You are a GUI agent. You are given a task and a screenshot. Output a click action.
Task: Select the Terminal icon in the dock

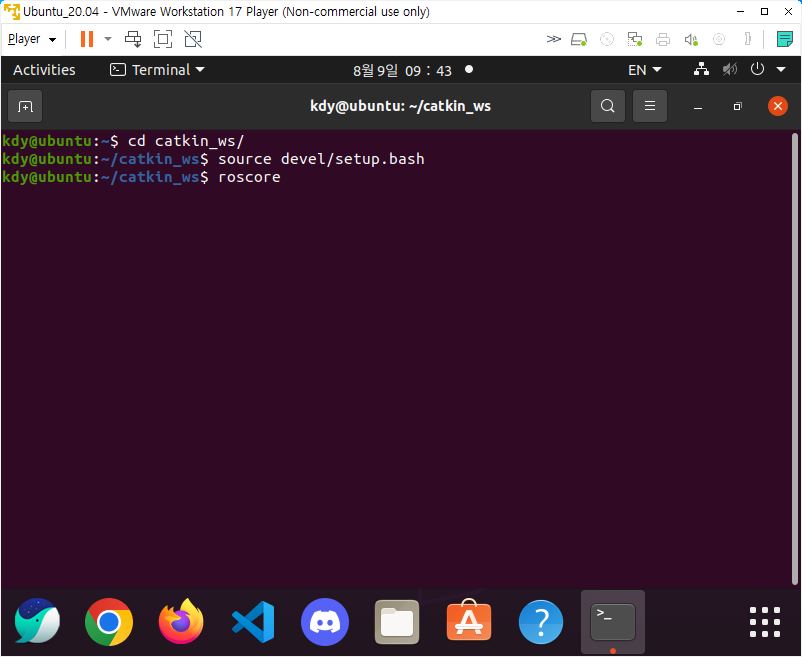point(613,622)
